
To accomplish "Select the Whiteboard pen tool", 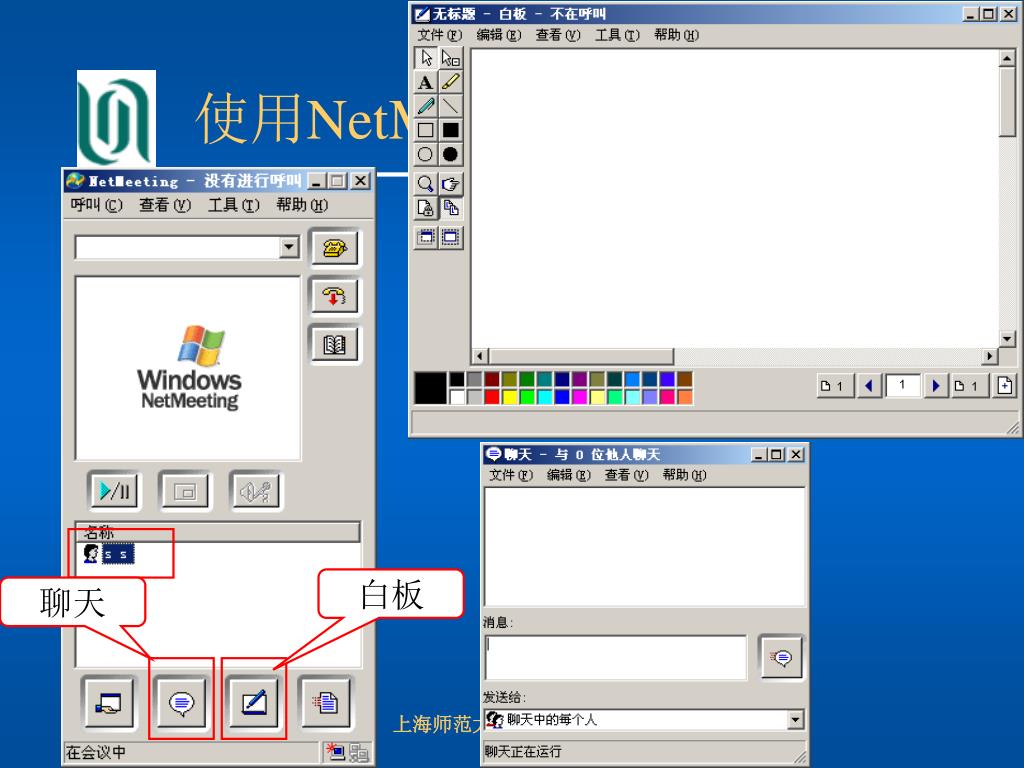I will [426, 106].
